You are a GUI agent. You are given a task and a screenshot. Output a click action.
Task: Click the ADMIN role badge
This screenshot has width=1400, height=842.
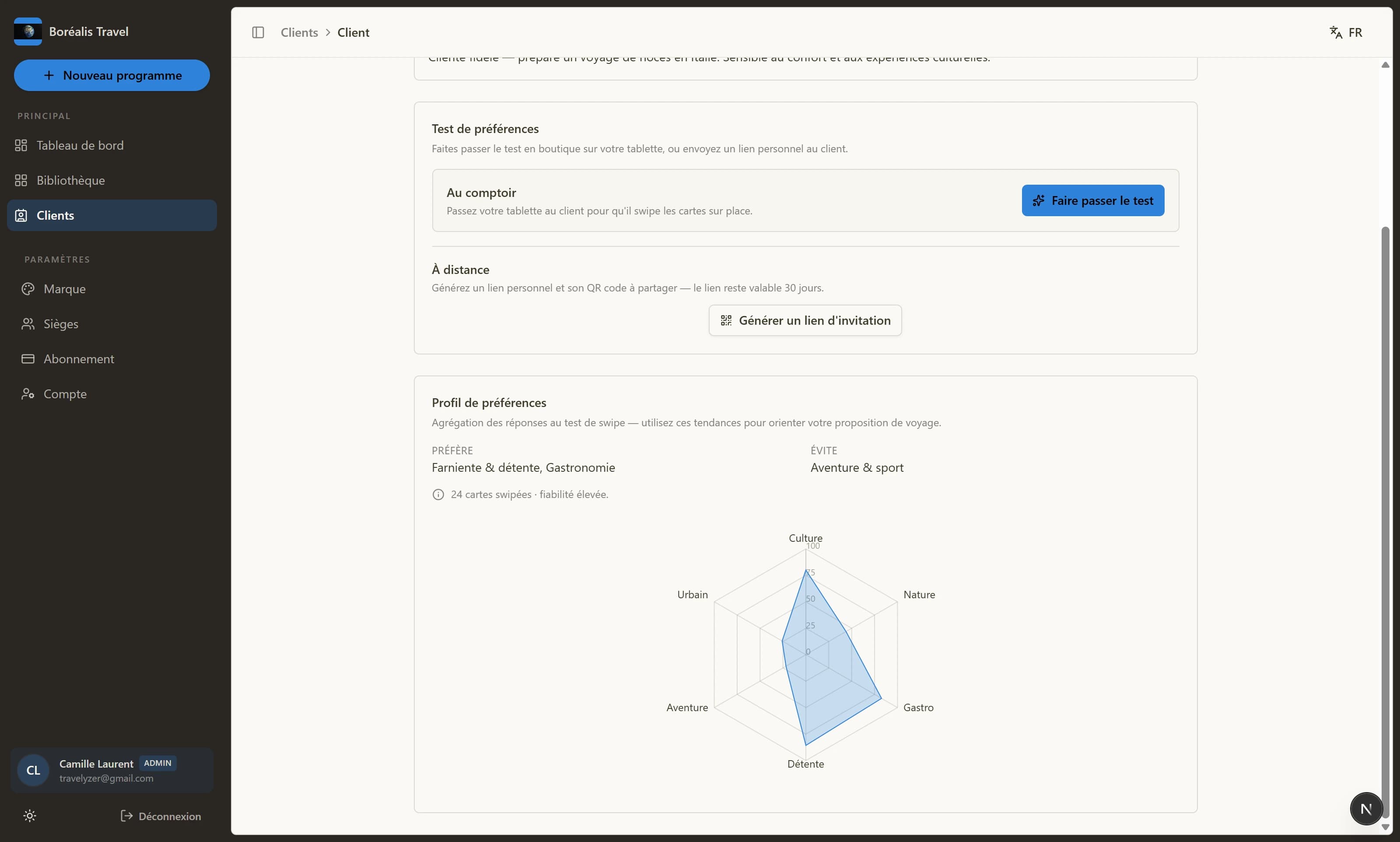click(x=157, y=763)
